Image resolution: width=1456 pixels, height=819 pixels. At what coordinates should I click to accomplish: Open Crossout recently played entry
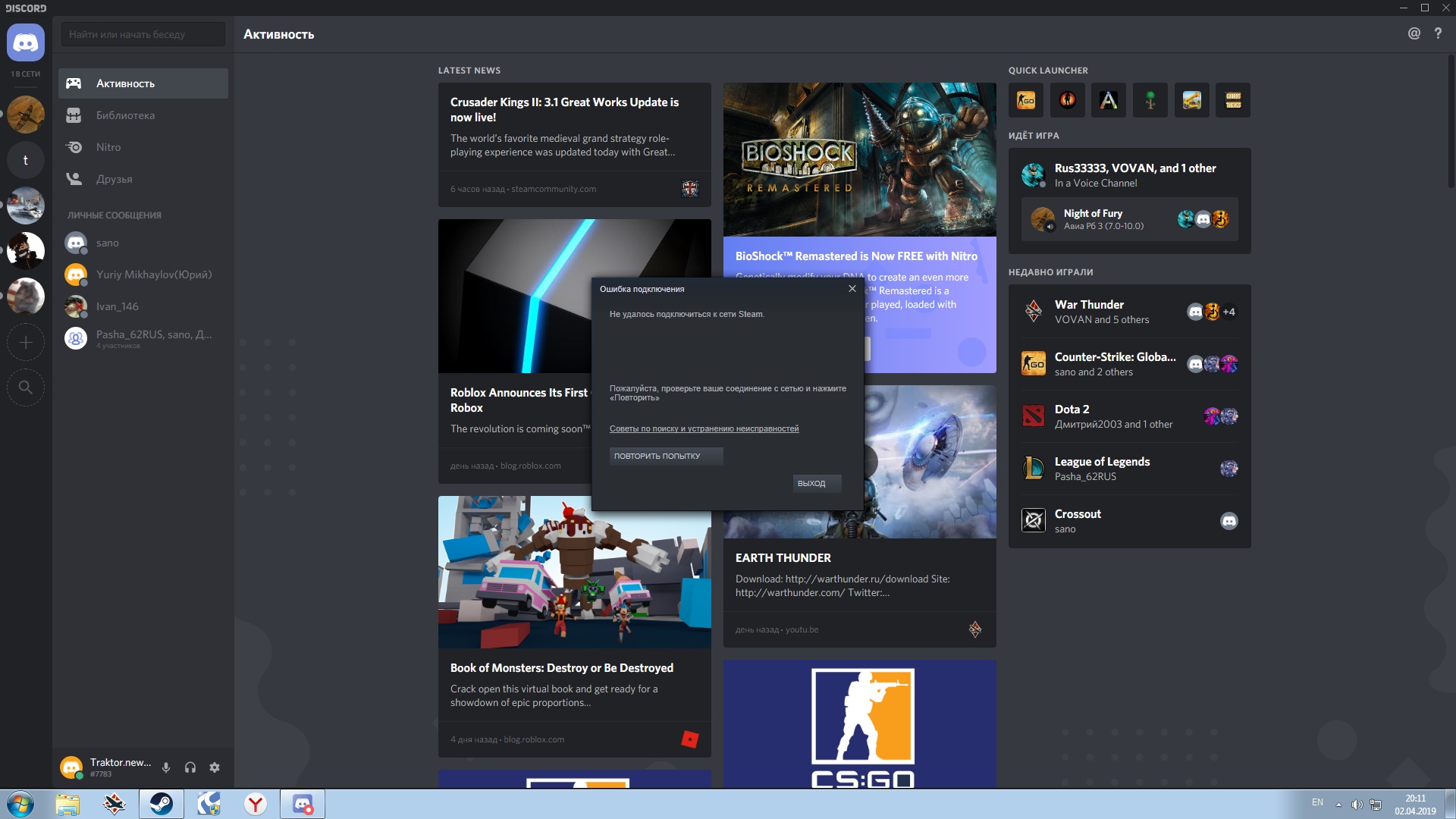(x=1130, y=521)
